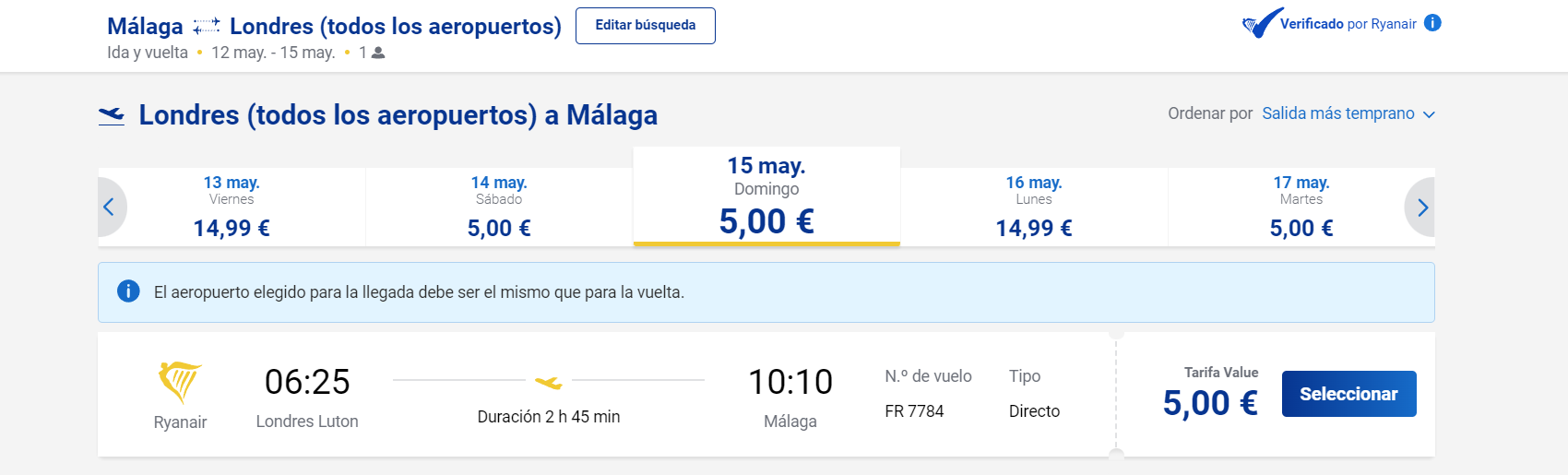Show earlier dates with the left arrow
This screenshot has width=1568, height=475.
coord(109,207)
